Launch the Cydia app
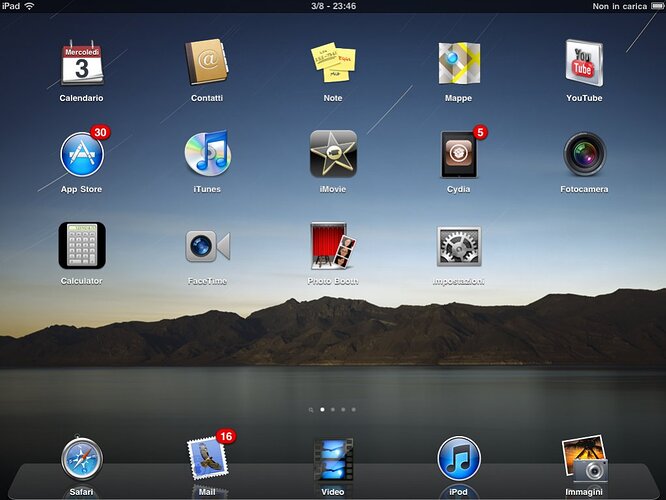The image size is (666, 500). pos(459,154)
